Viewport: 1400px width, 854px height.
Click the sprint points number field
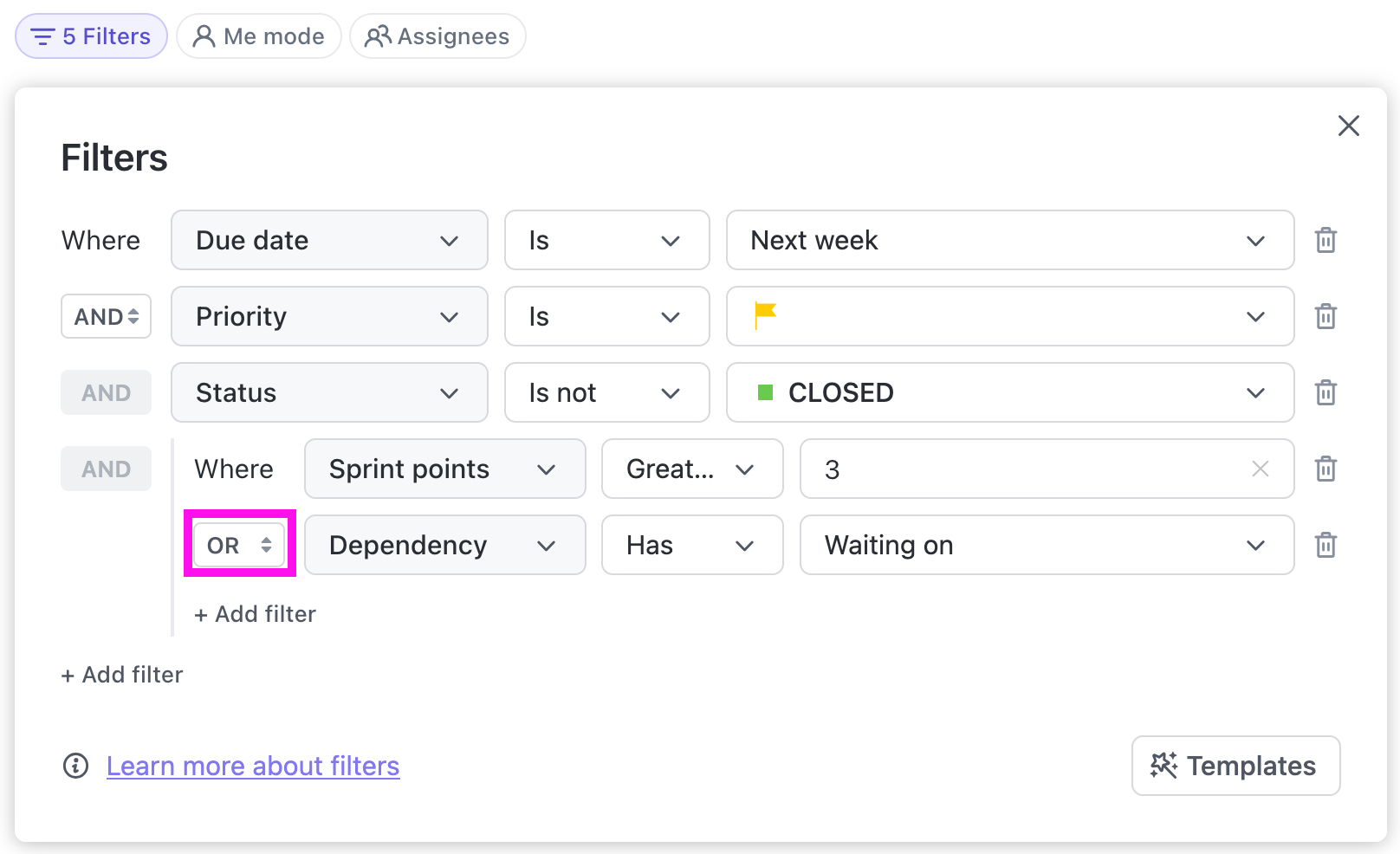pos(1022,469)
